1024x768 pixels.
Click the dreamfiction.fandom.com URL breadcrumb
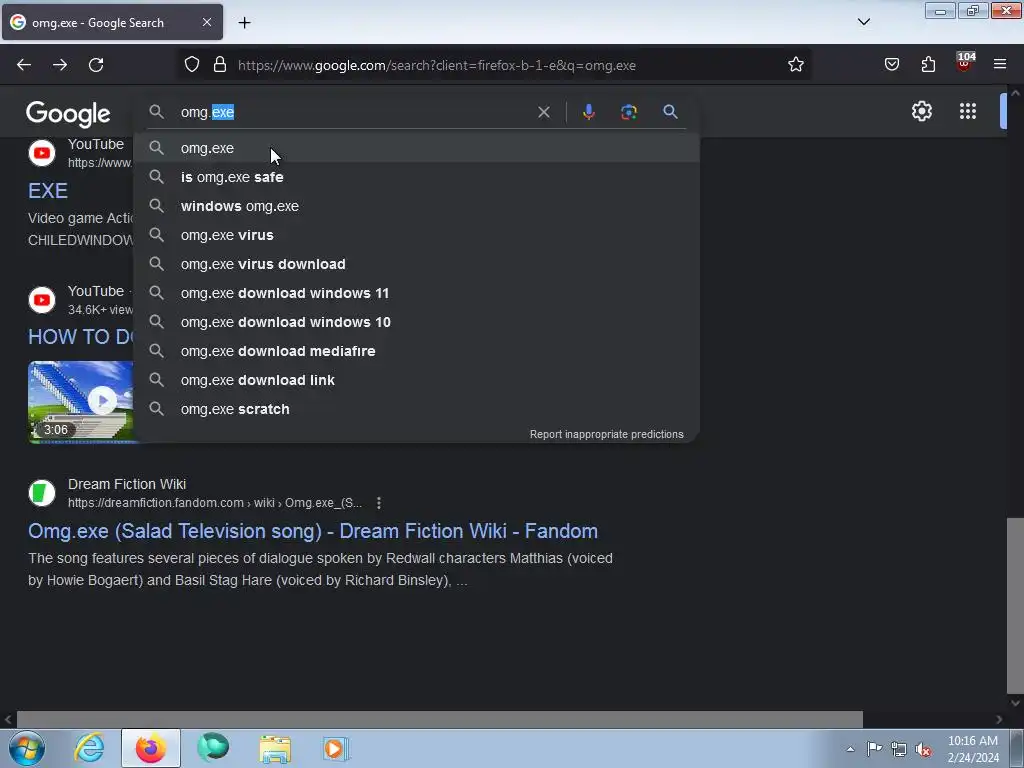point(215,503)
